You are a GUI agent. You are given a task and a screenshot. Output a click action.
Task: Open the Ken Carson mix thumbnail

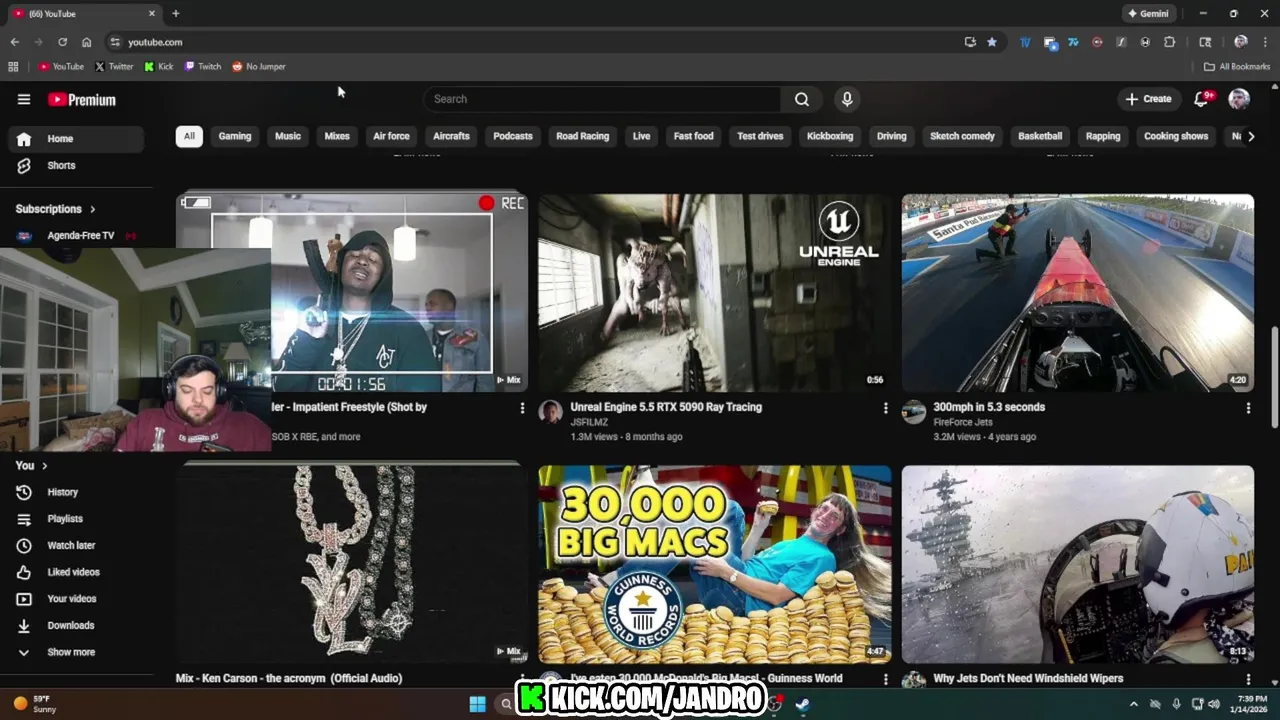(352, 564)
